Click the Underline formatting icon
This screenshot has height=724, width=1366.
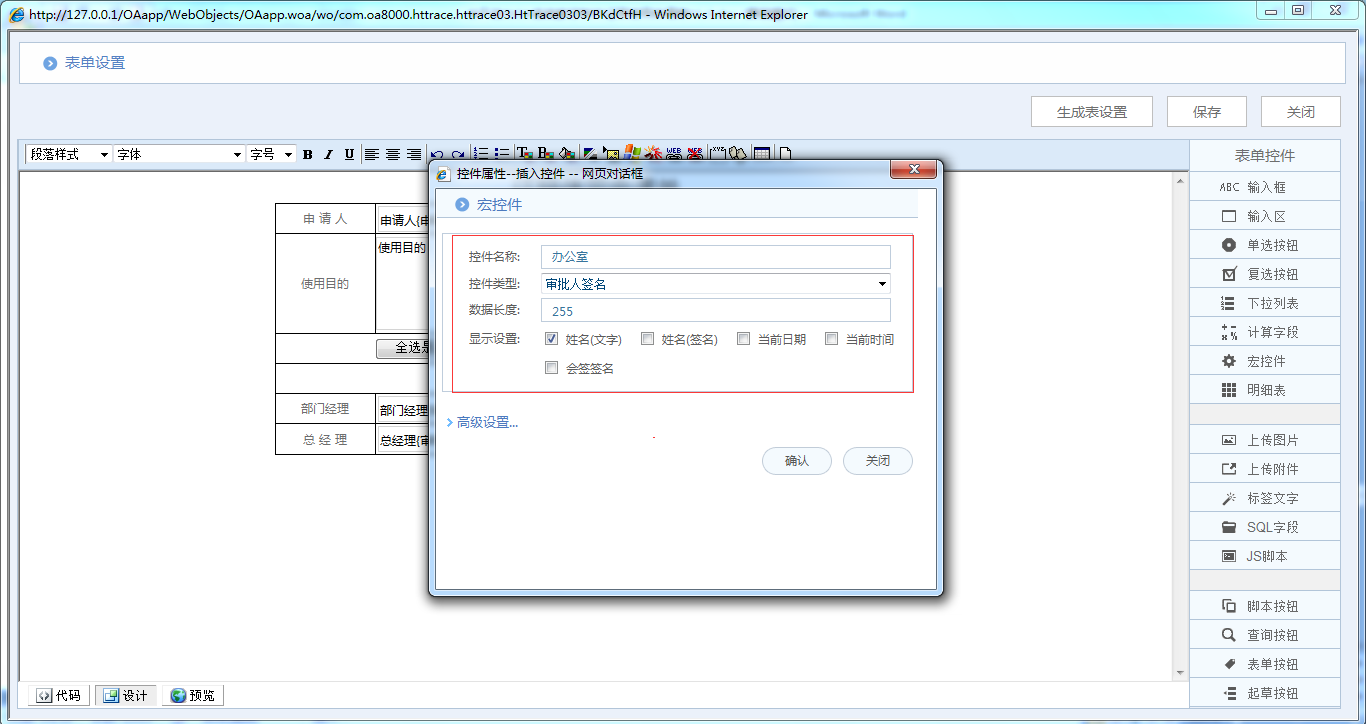tap(349, 154)
